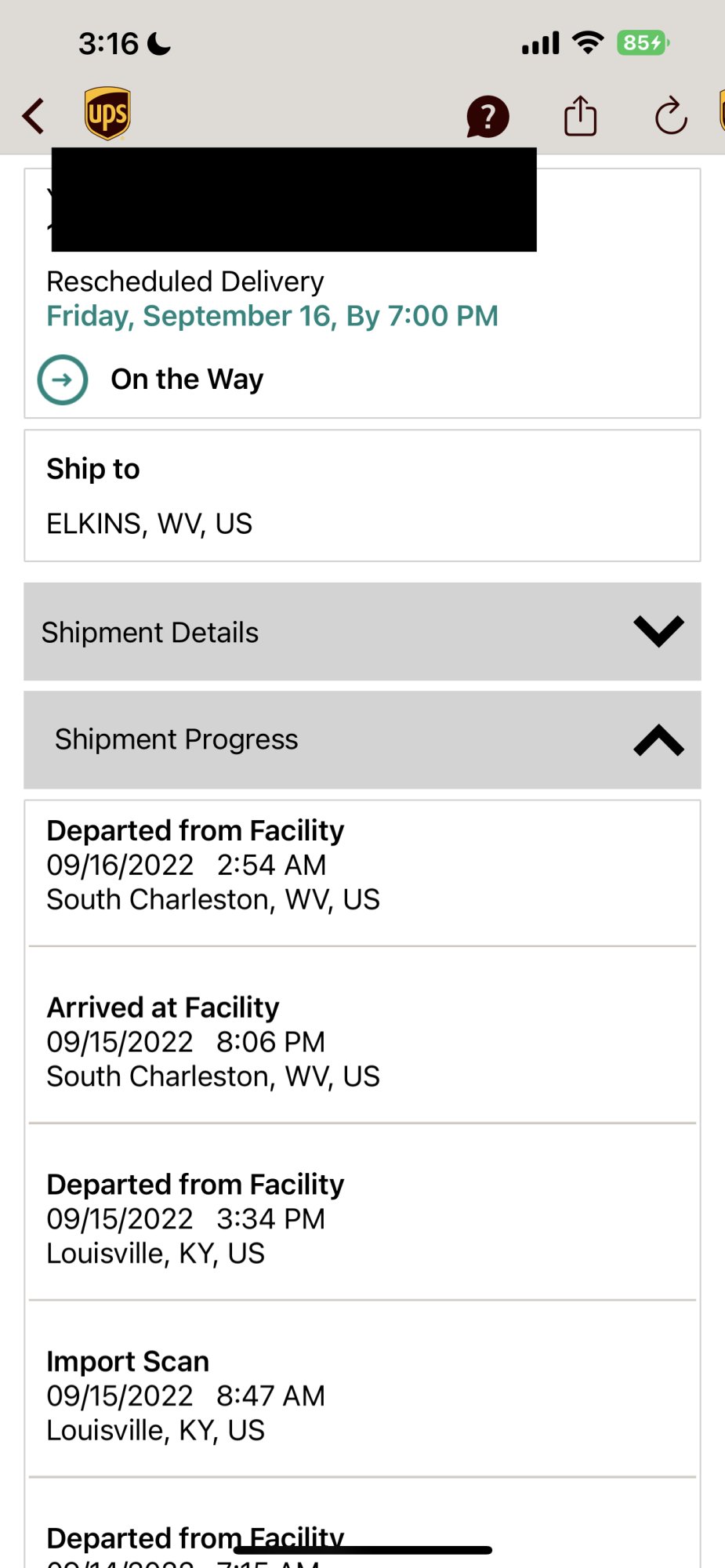Tap the 3:16 clock in status bar
The image size is (725, 1568).
[x=109, y=44]
